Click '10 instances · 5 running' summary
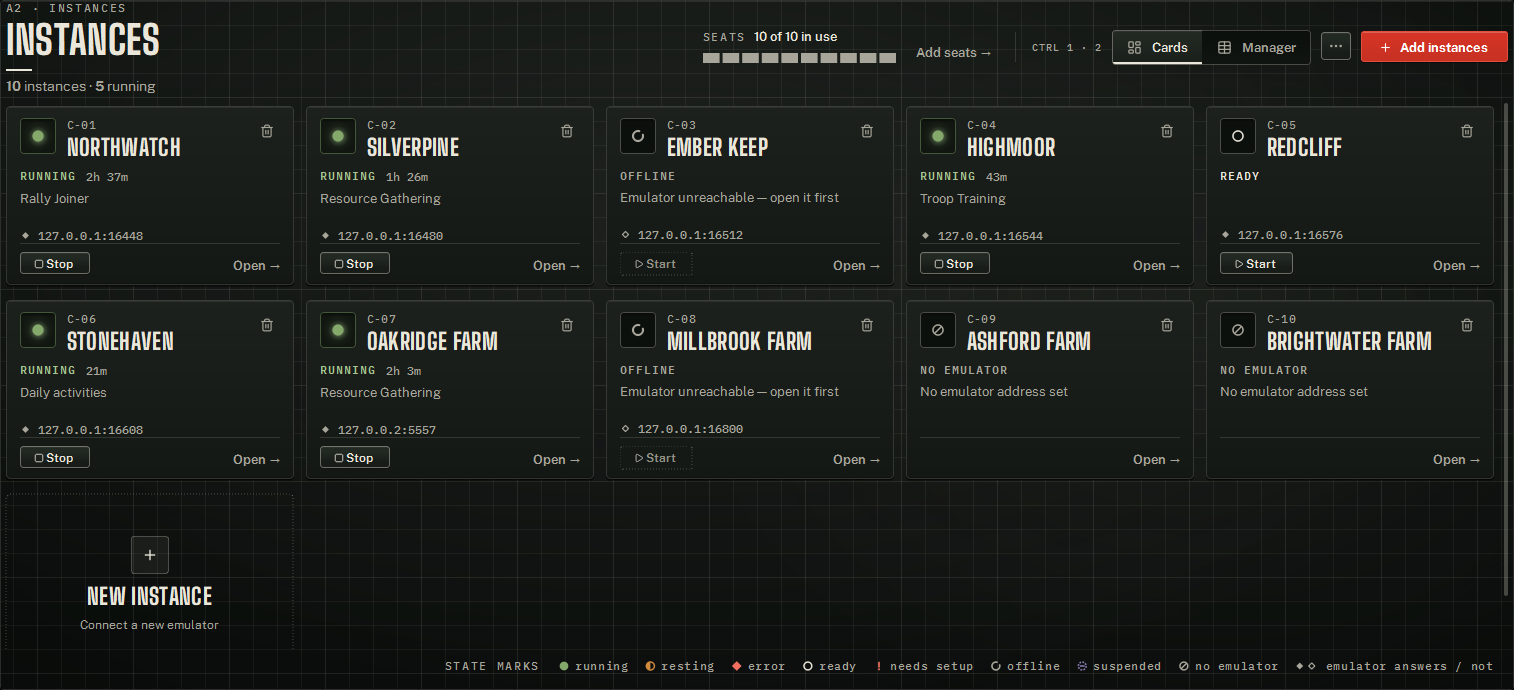 tap(81, 86)
